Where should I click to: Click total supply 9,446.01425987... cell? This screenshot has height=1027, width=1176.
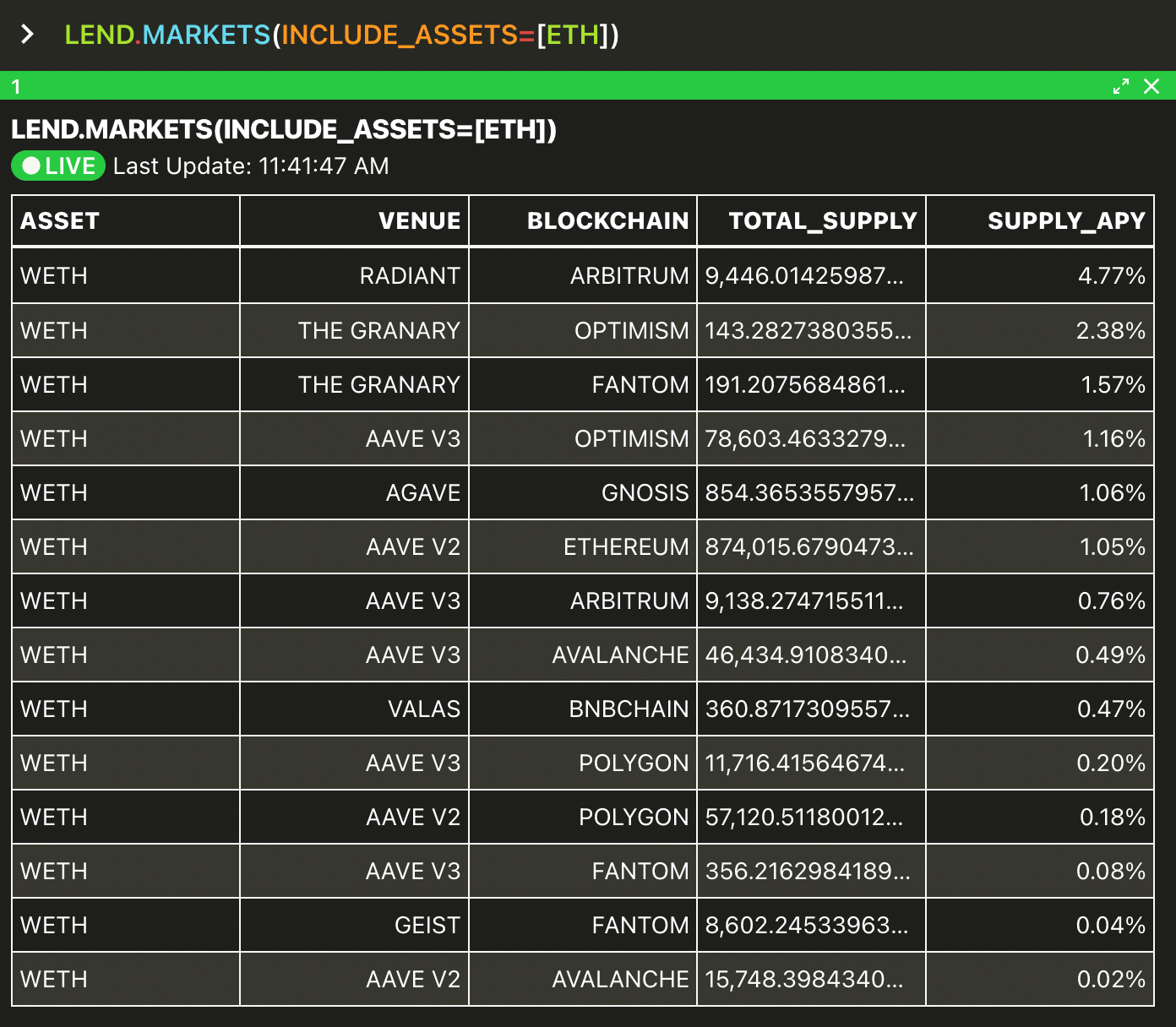click(811, 276)
